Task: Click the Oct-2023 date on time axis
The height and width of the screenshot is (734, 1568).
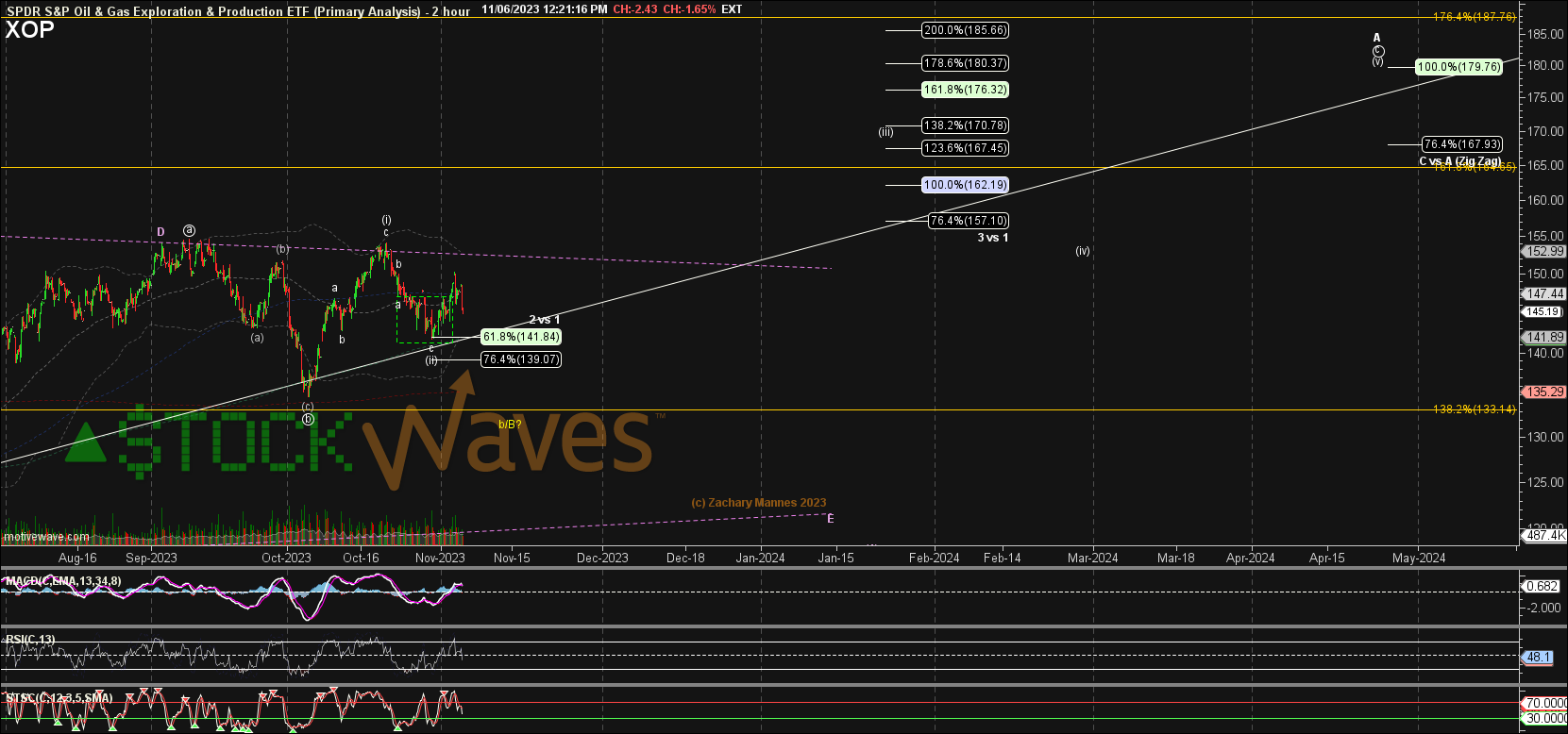Action: pos(286,558)
